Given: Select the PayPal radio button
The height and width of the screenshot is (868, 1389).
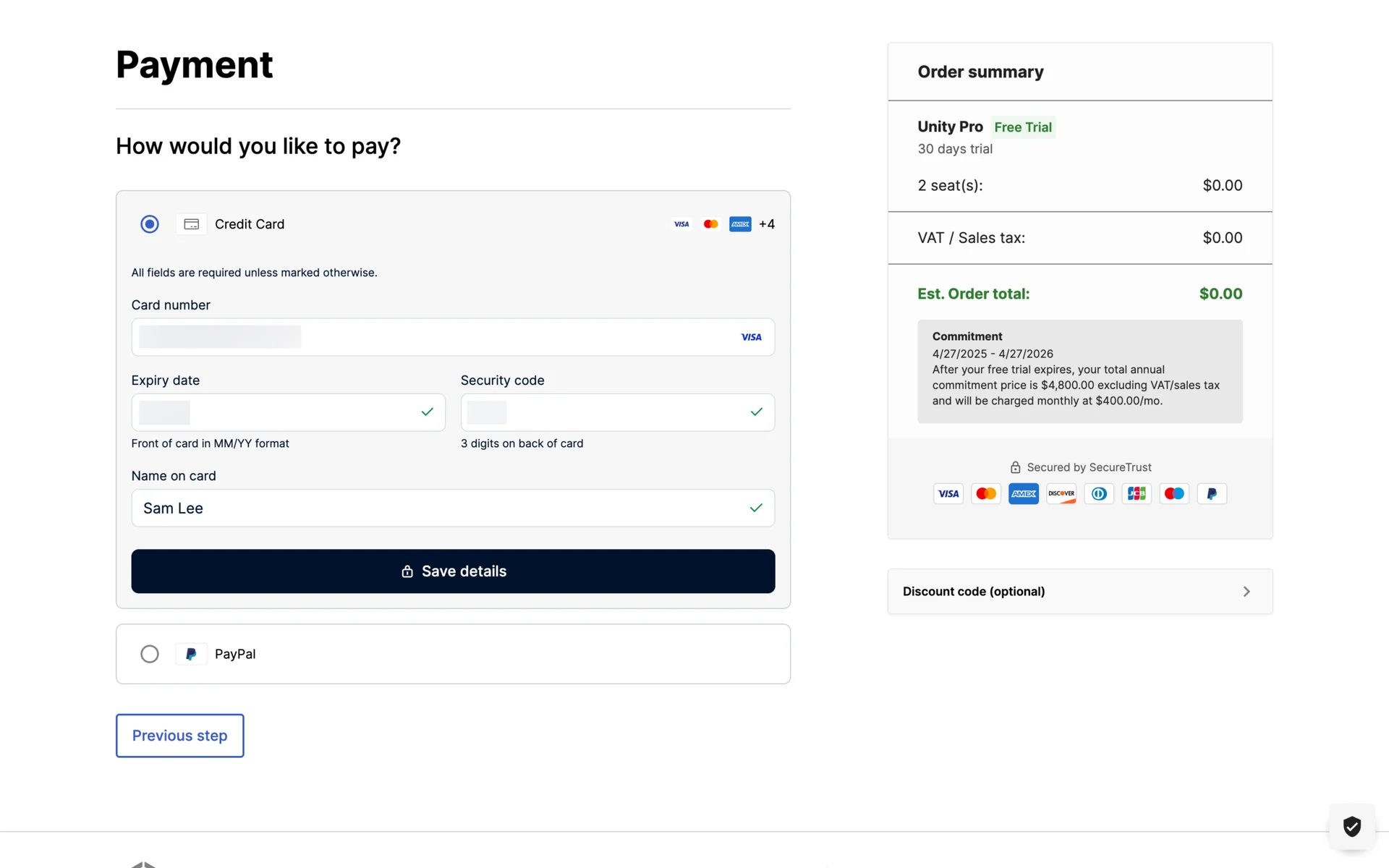Looking at the screenshot, I should [150, 654].
